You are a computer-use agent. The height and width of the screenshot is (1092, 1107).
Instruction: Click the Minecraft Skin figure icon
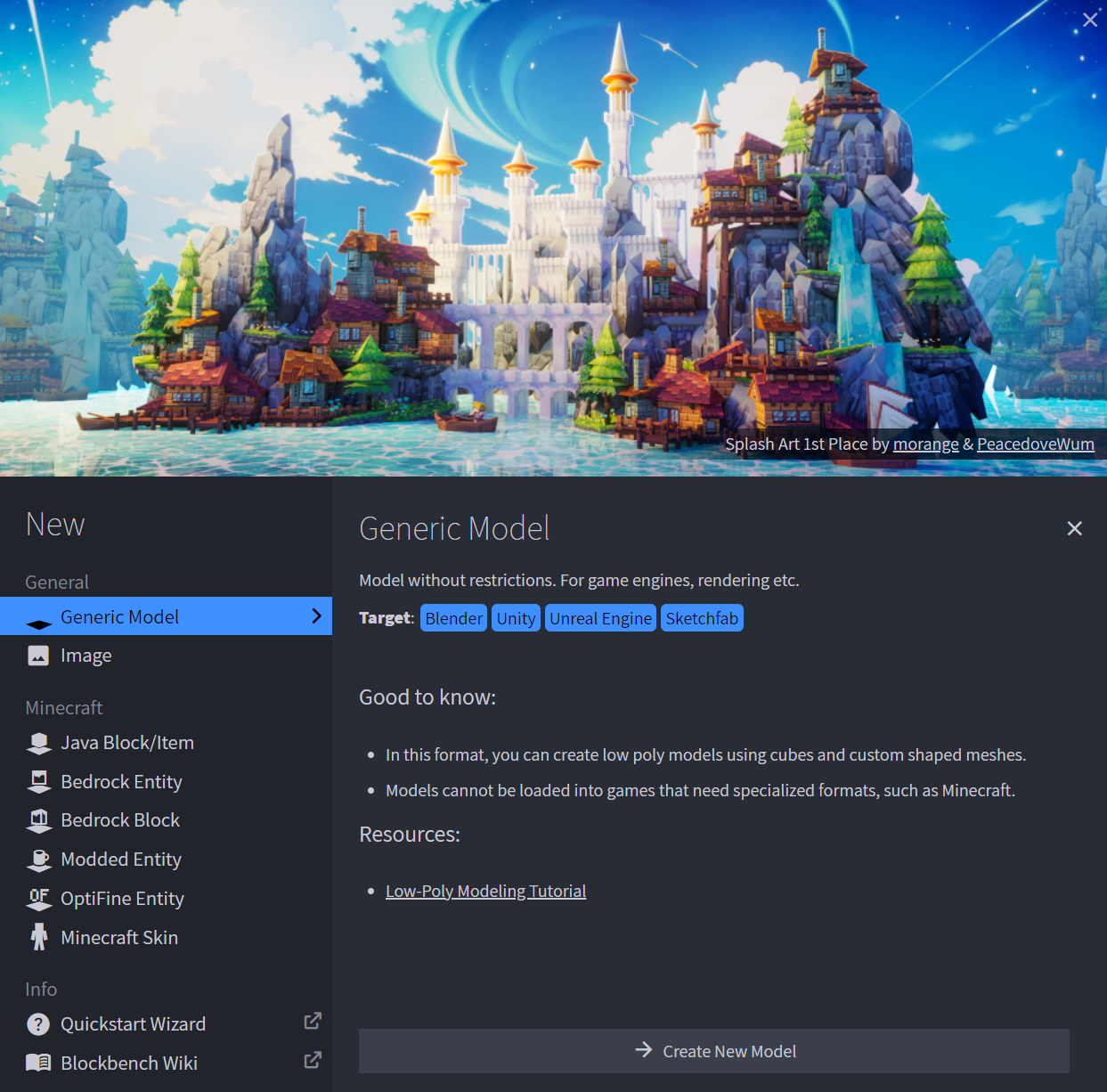click(38, 937)
